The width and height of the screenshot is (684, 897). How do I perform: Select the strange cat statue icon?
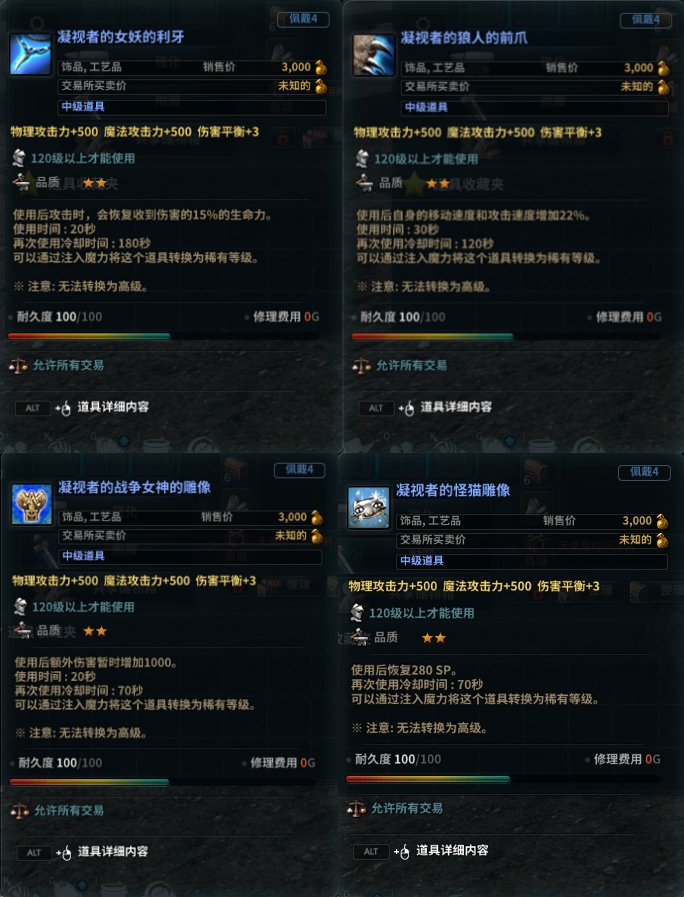pos(369,508)
